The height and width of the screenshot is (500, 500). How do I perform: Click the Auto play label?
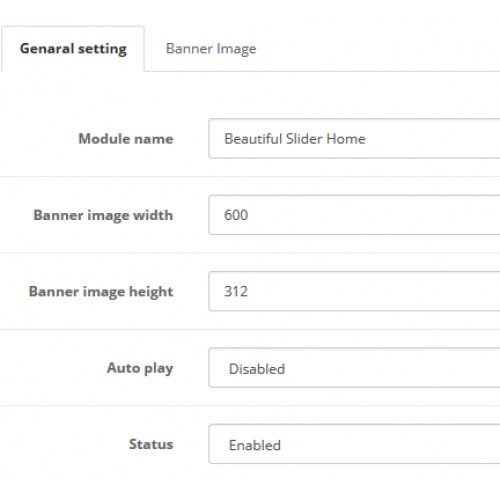140,368
